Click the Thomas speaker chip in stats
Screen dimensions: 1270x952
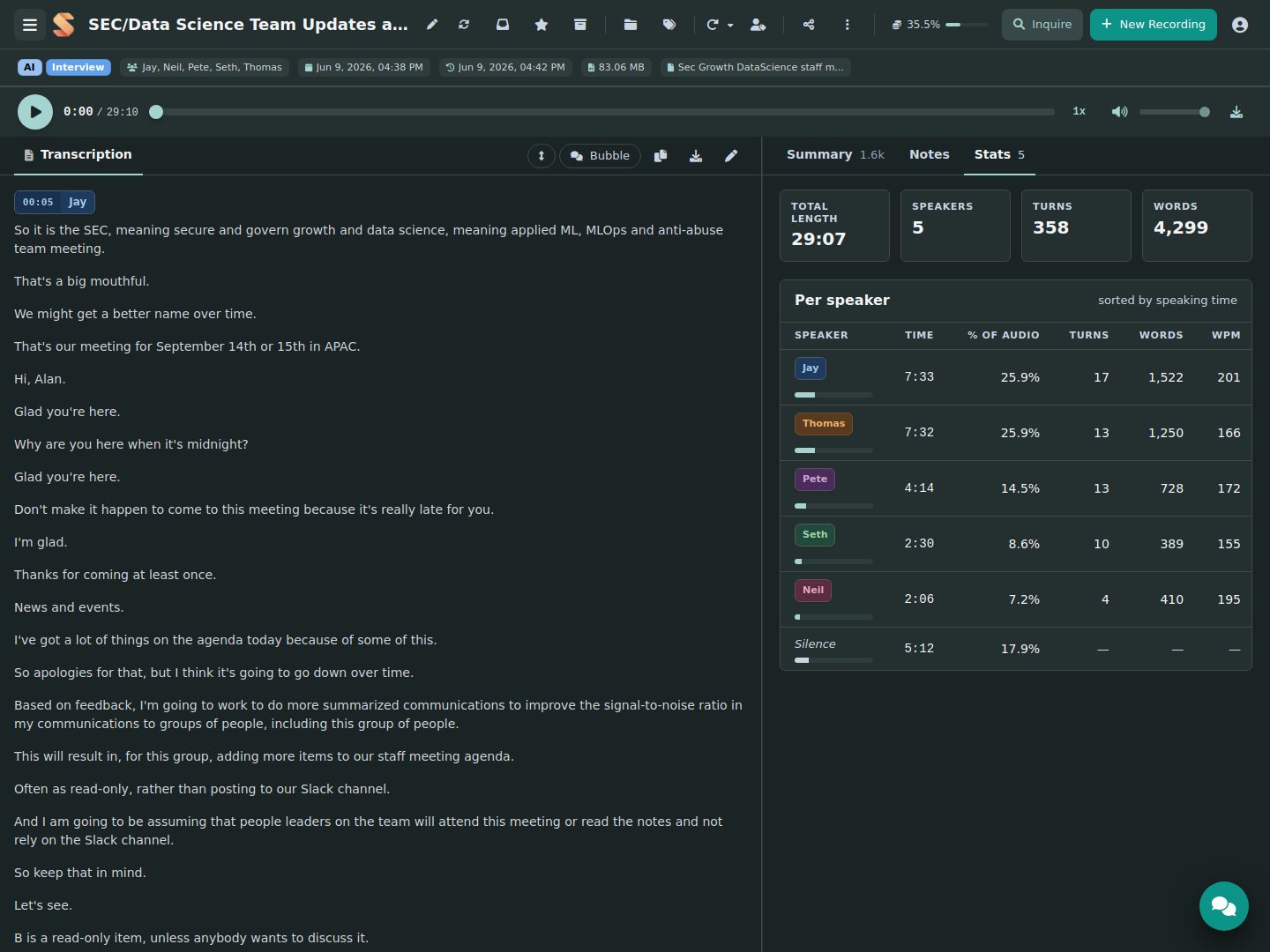coord(824,424)
